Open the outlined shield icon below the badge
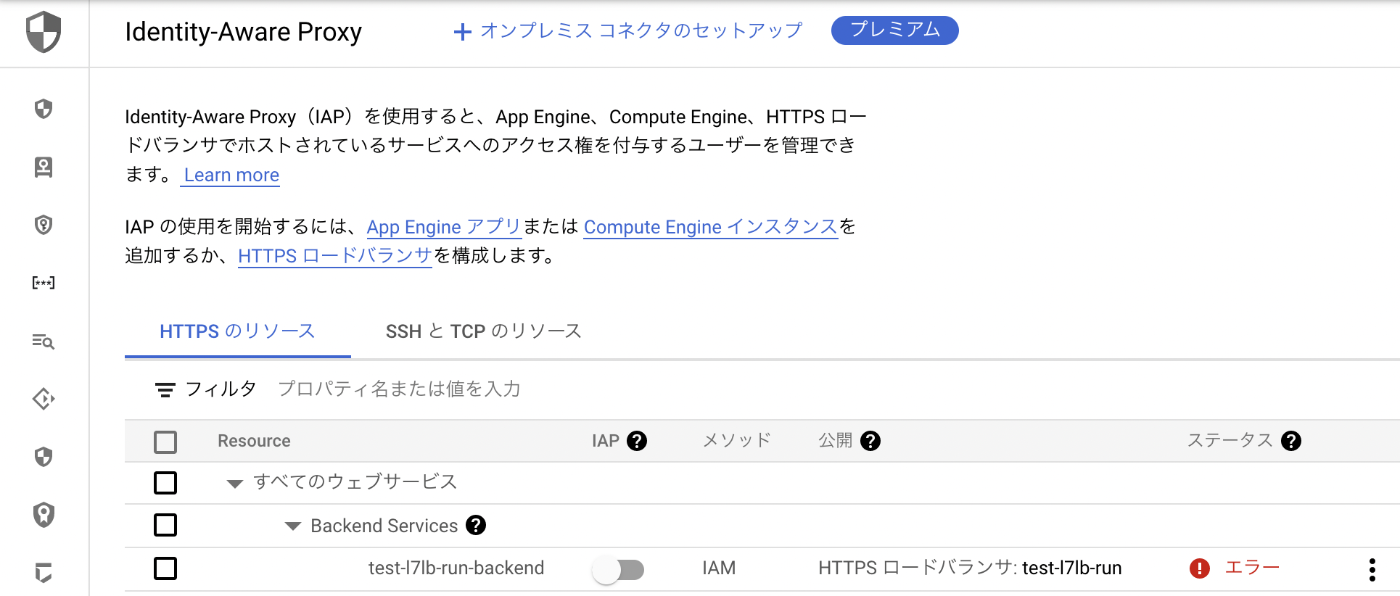The width and height of the screenshot is (1400, 596). tap(43, 225)
